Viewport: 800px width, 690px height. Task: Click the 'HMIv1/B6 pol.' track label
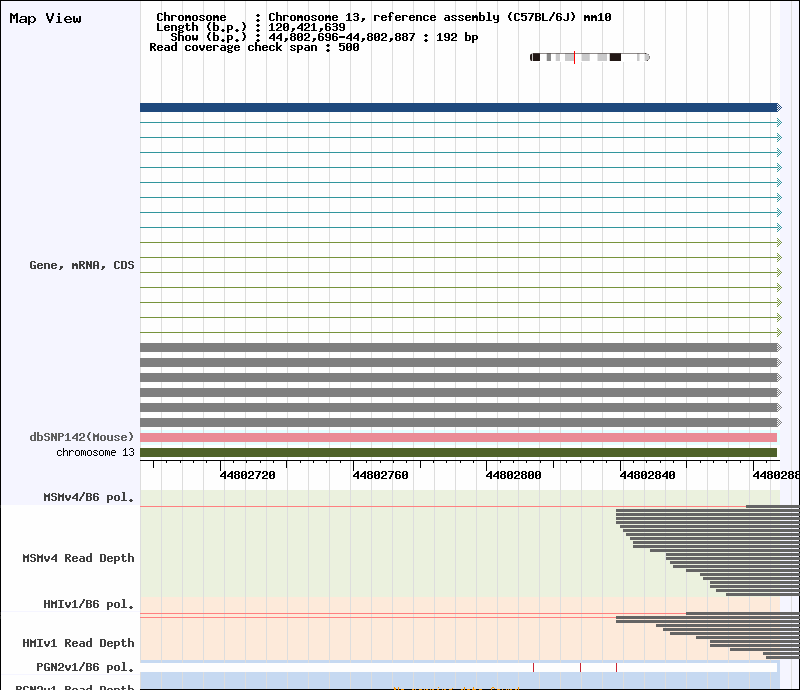[89, 604]
